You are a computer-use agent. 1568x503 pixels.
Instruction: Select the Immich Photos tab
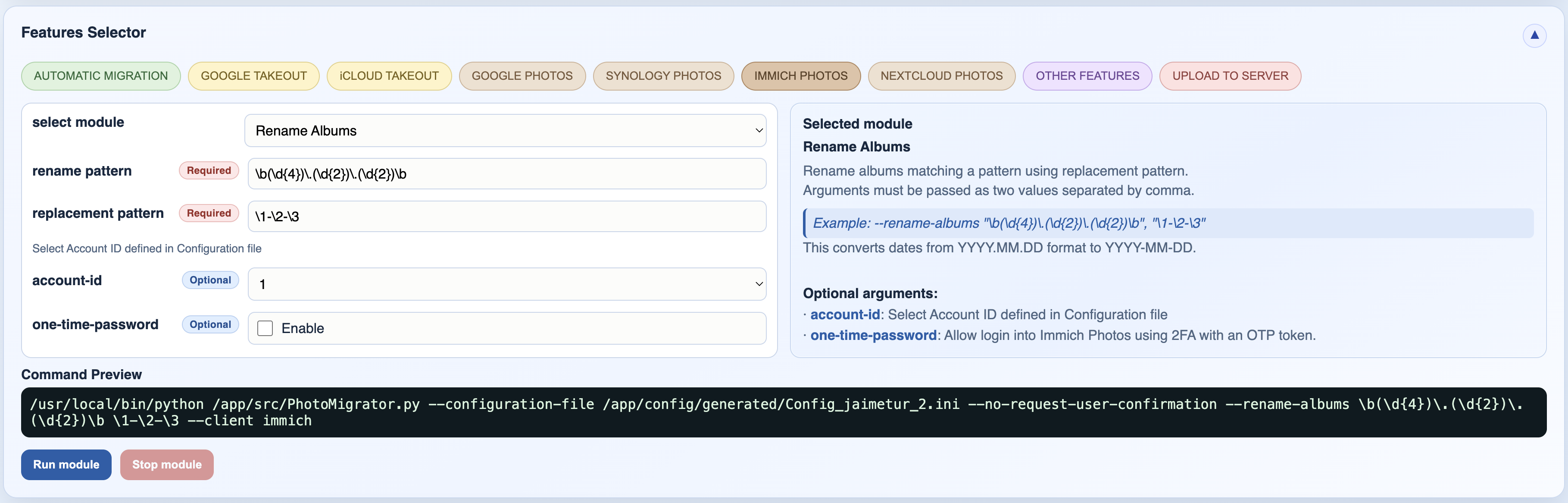pos(800,76)
